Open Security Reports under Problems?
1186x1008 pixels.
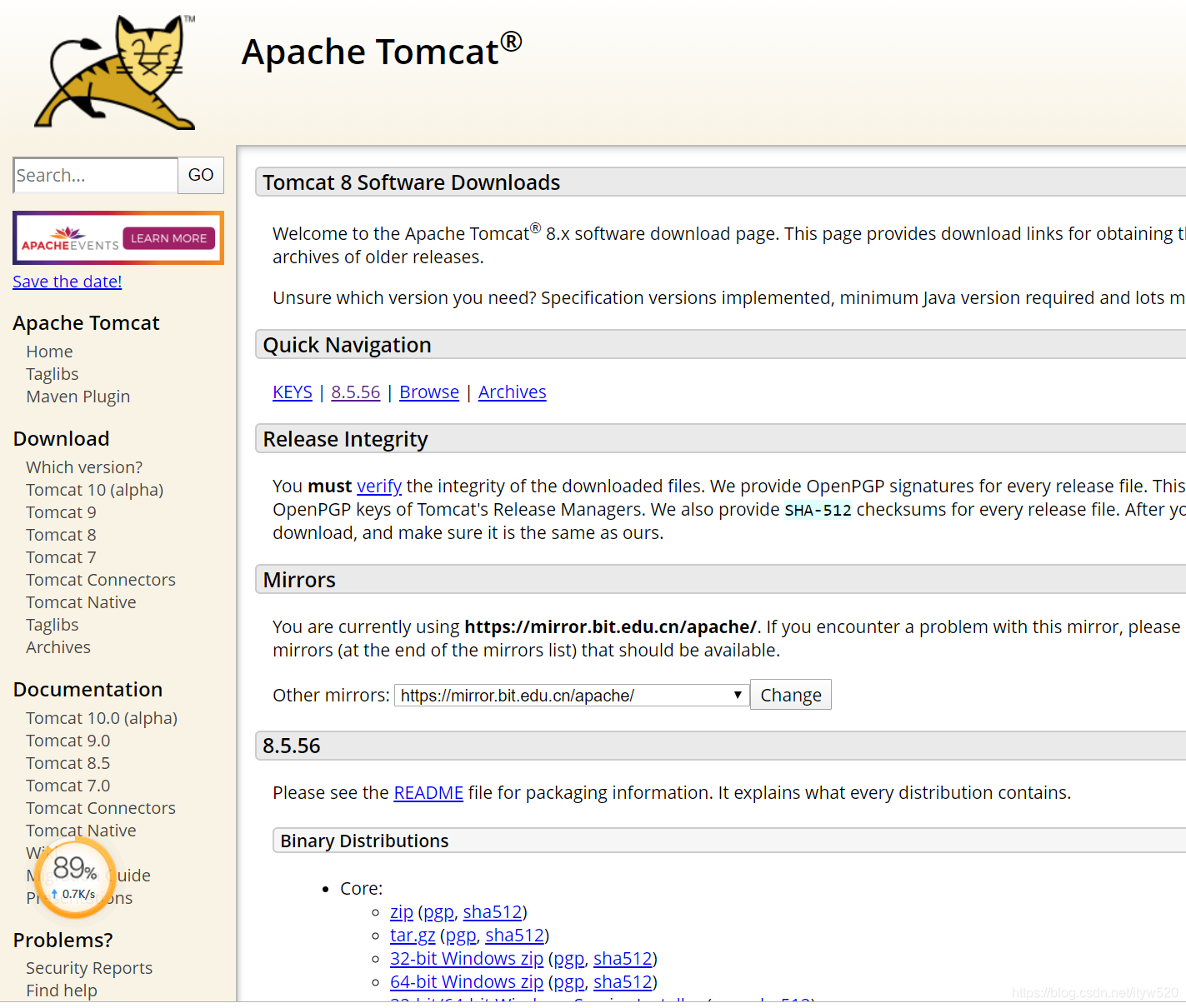[x=88, y=967]
